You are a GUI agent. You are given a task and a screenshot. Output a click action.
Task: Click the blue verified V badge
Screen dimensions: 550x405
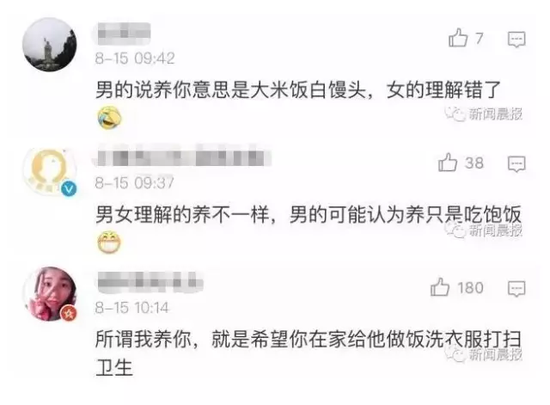[x=69, y=189]
